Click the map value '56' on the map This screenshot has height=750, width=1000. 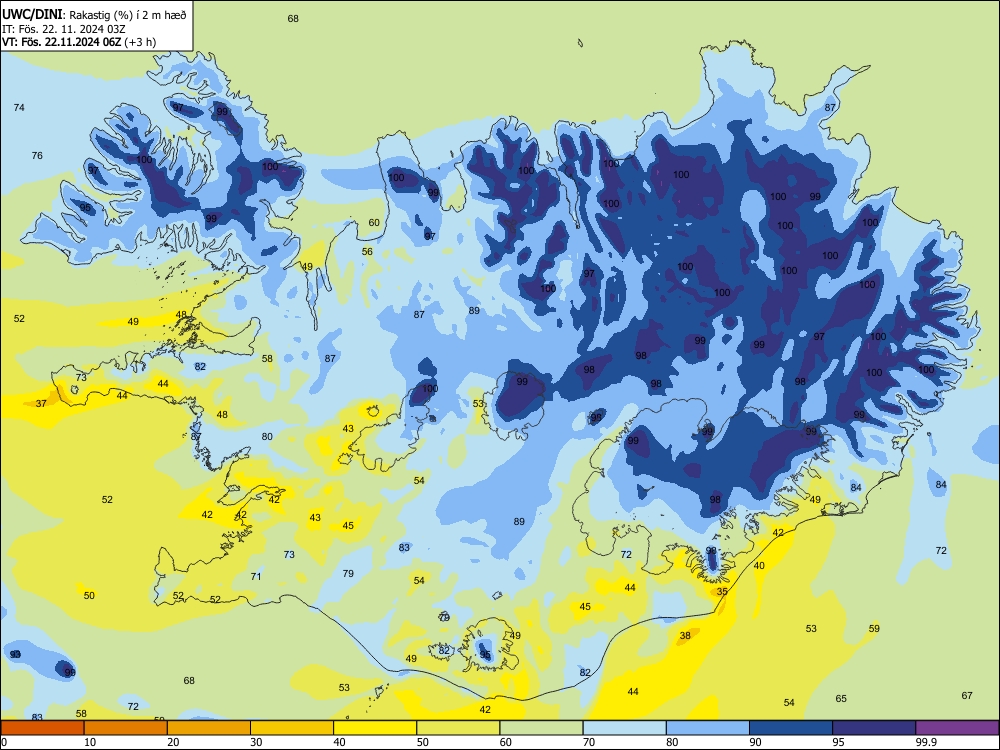click(x=367, y=251)
